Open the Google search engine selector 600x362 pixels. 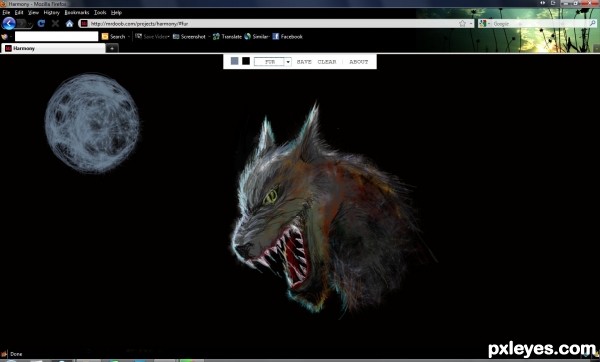pyautogui.click(x=484, y=24)
